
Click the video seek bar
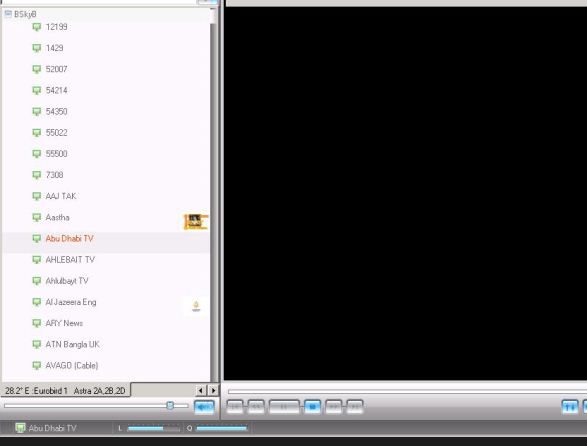tap(407, 391)
